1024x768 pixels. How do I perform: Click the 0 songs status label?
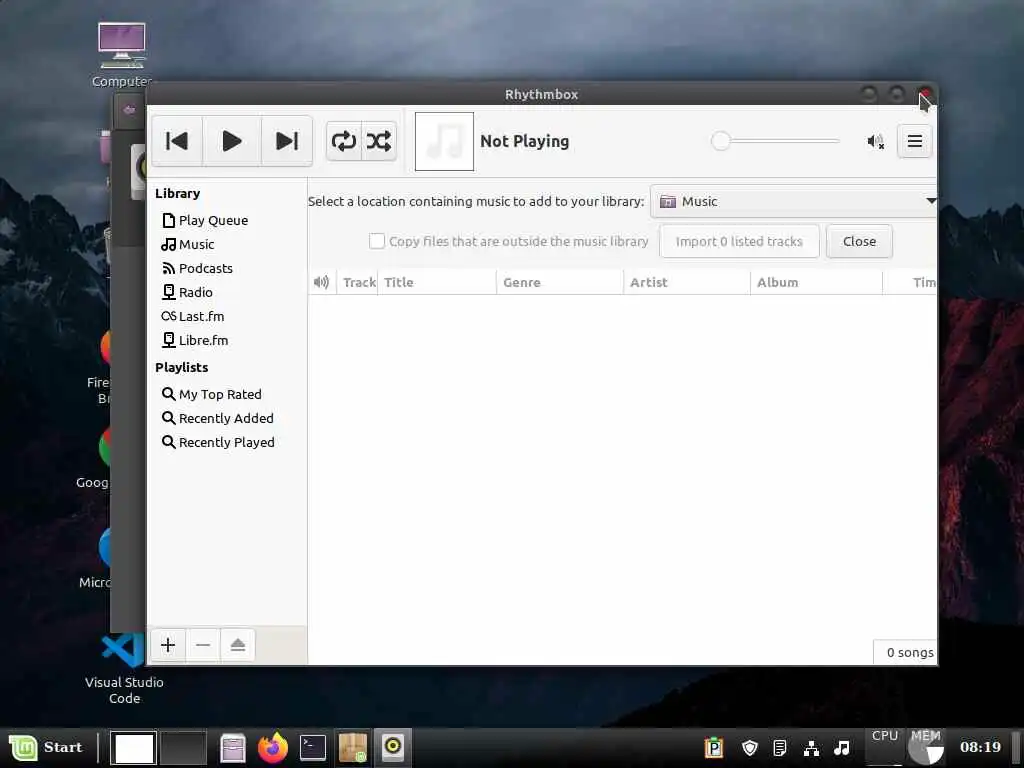point(909,652)
